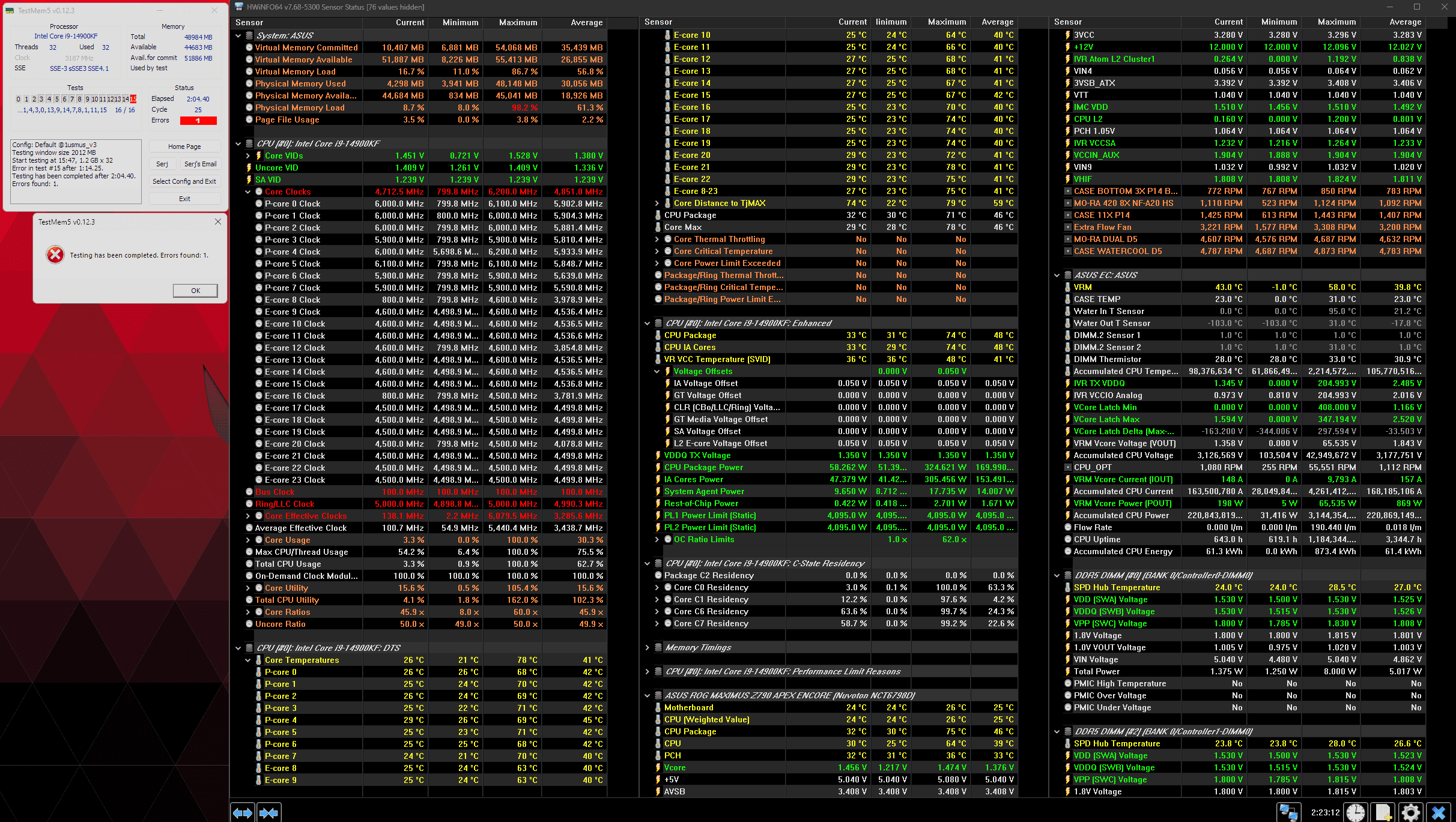This screenshot has width=1456, height=822.
Task: Click the Maximum column header in left panel
Action: (518, 22)
